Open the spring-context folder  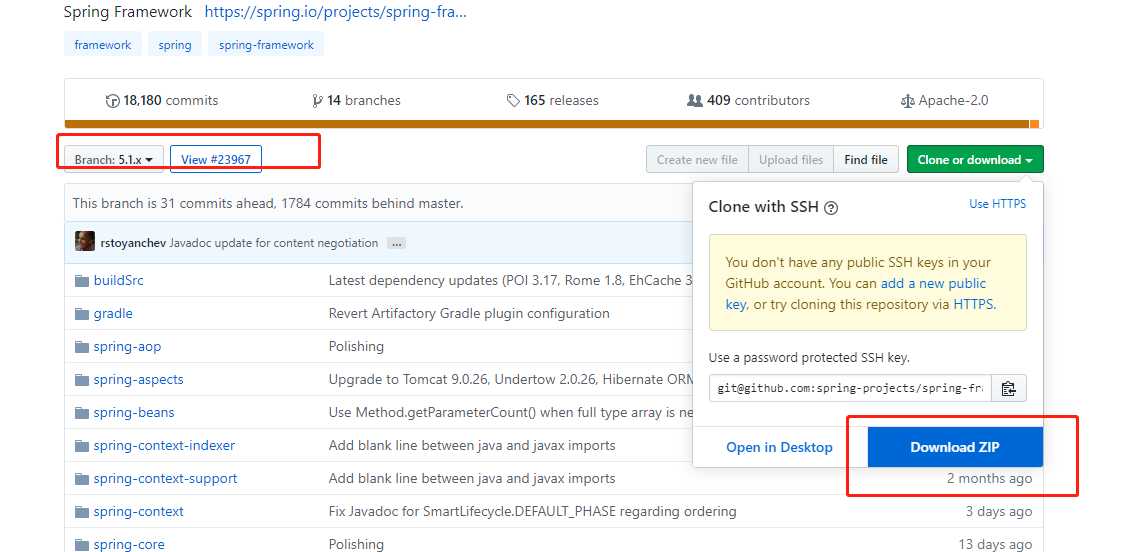138,511
